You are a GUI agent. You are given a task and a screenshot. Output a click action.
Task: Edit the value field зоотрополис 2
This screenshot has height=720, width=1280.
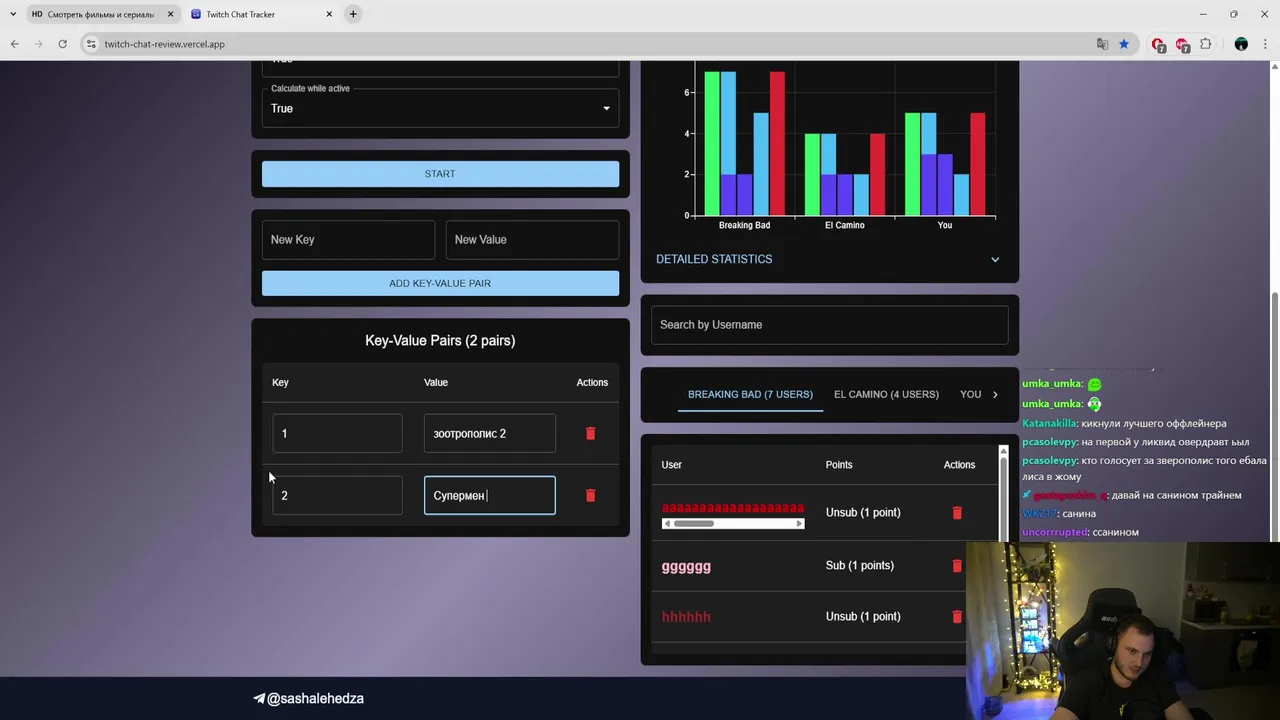[x=489, y=433]
